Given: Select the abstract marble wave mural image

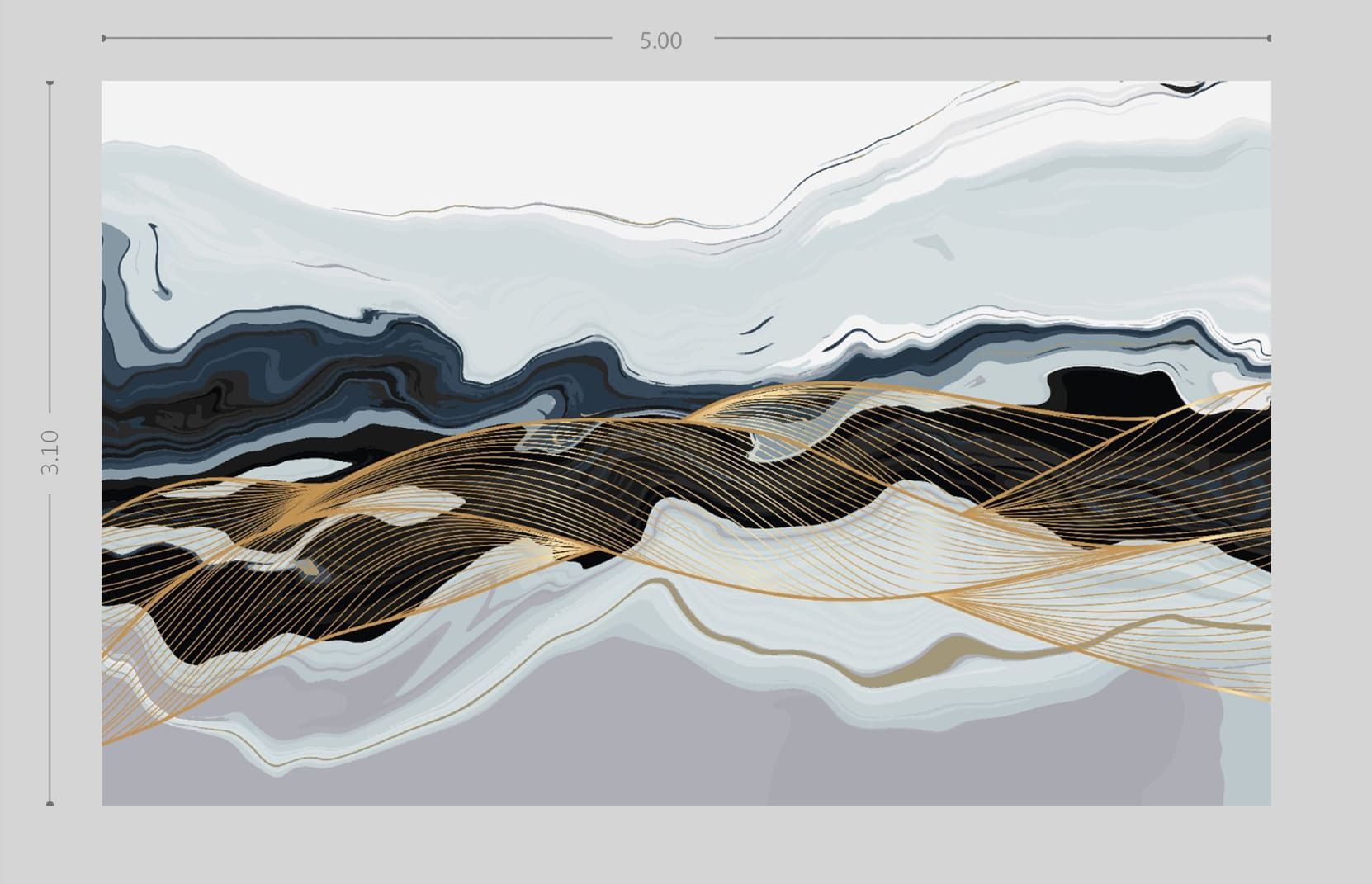Looking at the screenshot, I should coord(686,442).
